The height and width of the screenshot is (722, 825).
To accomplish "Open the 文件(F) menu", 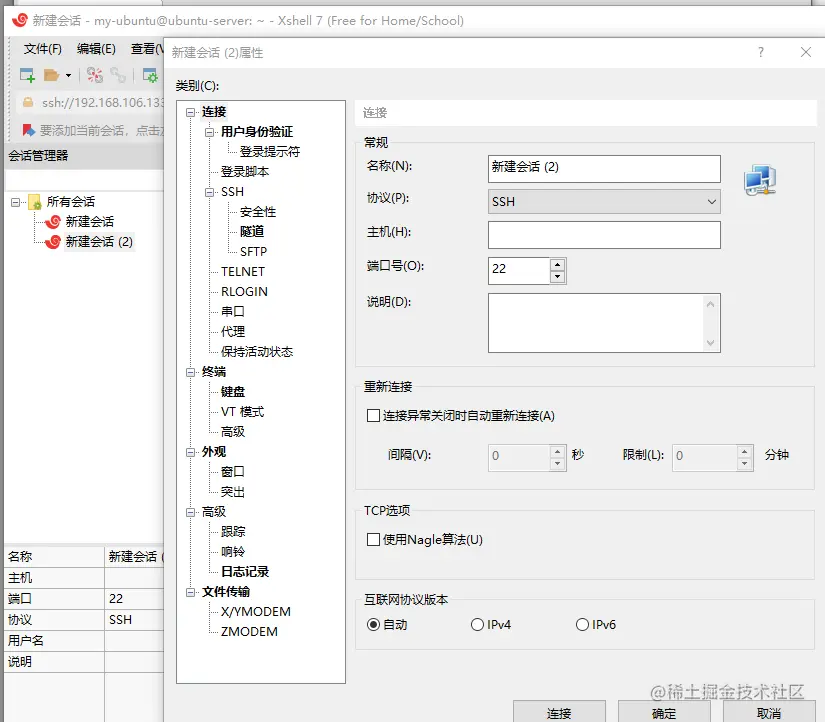I will [43, 49].
